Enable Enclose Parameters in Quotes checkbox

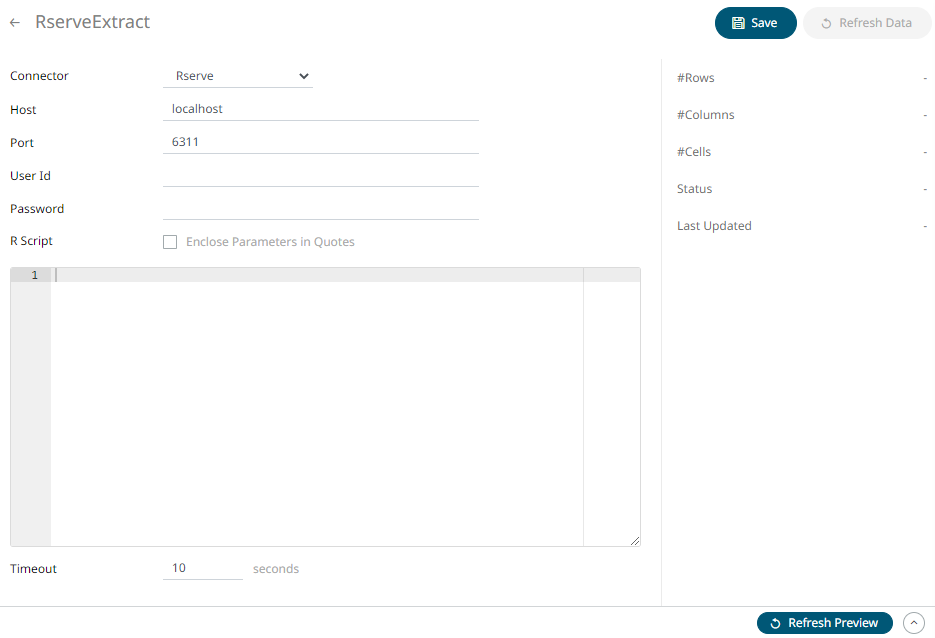[x=170, y=242]
